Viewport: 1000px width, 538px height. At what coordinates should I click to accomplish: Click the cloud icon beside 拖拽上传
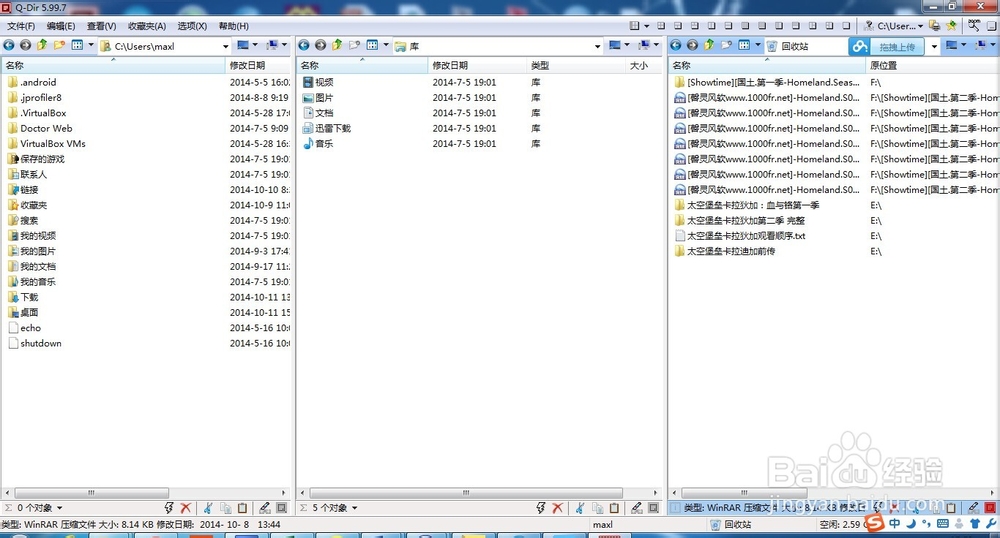(860, 47)
